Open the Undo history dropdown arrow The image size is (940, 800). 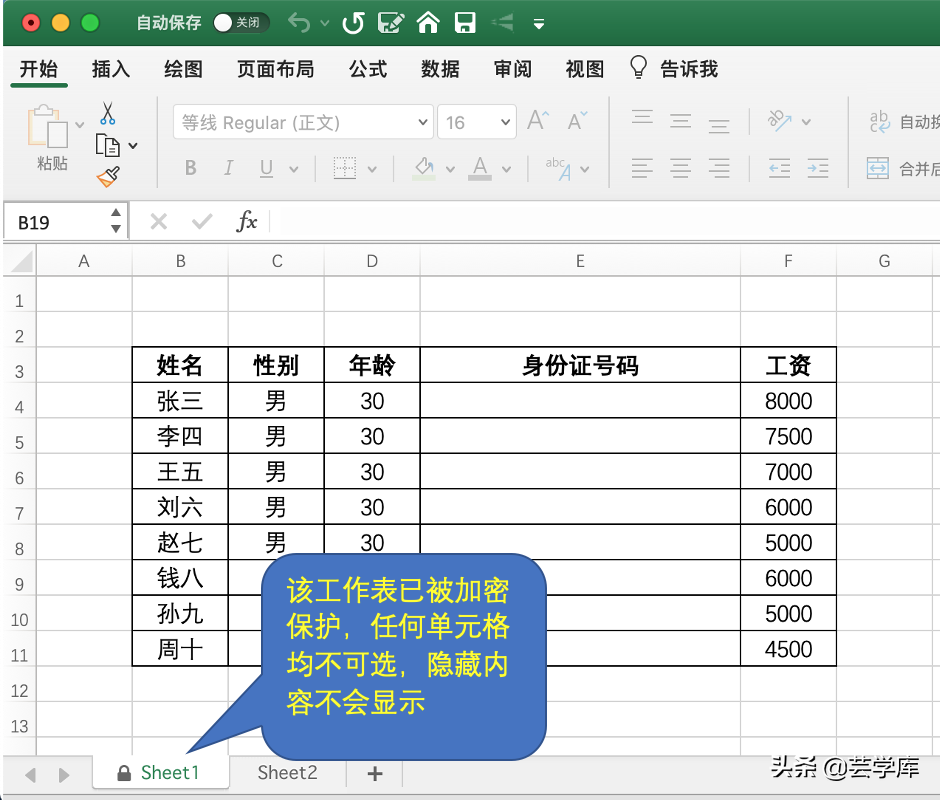[324, 23]
